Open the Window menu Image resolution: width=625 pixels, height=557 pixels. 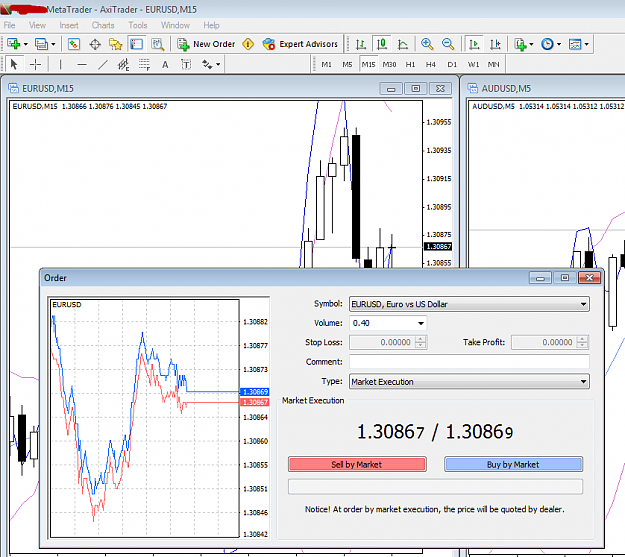tap(175, 26)
